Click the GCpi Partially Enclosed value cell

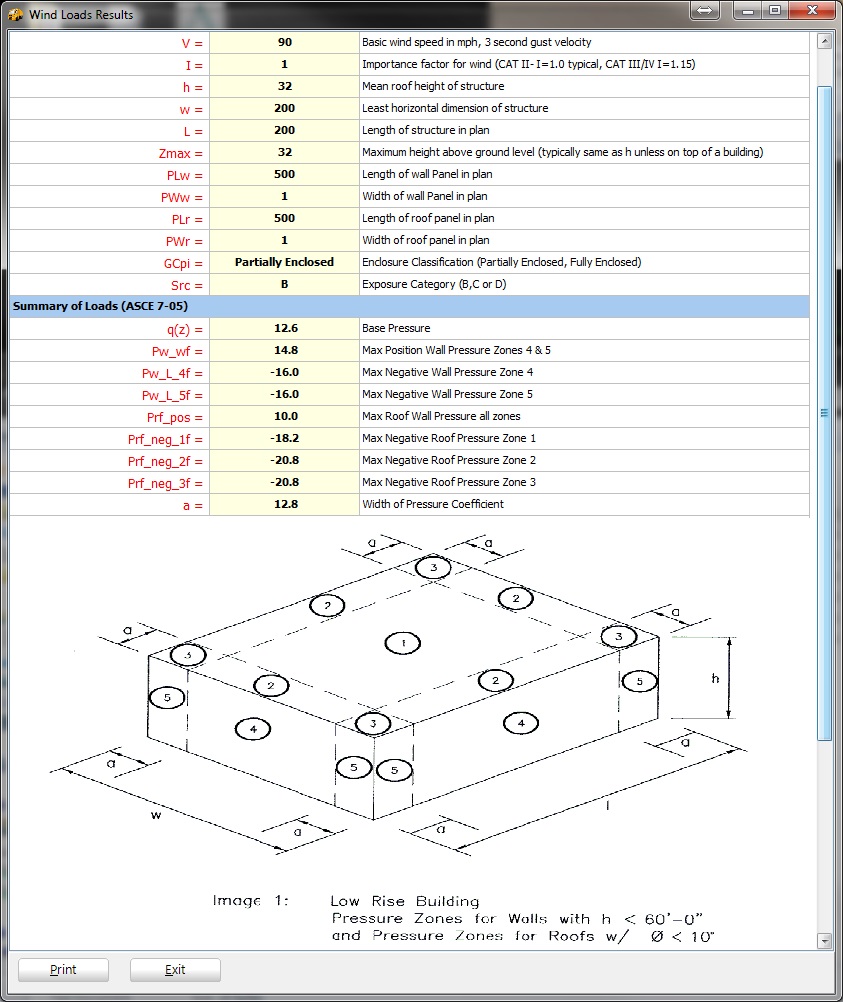click(x=284, y=262)
